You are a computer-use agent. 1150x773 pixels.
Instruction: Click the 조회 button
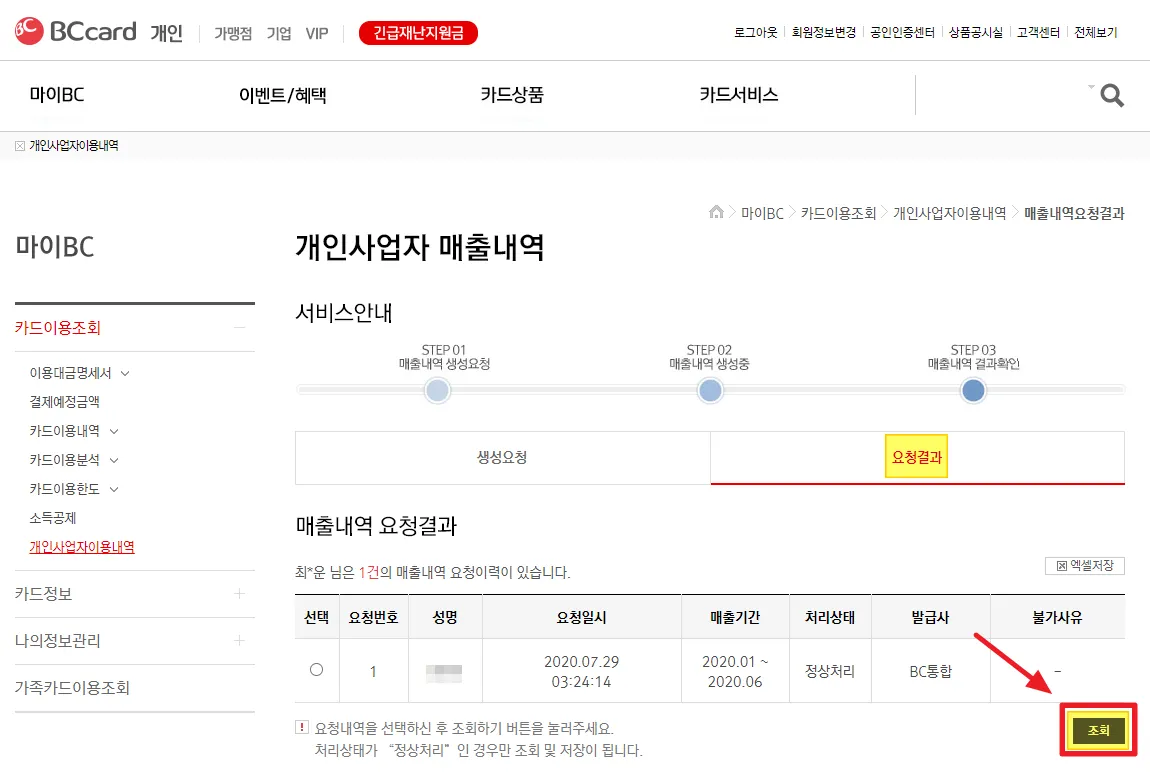tap(1098, 730)
